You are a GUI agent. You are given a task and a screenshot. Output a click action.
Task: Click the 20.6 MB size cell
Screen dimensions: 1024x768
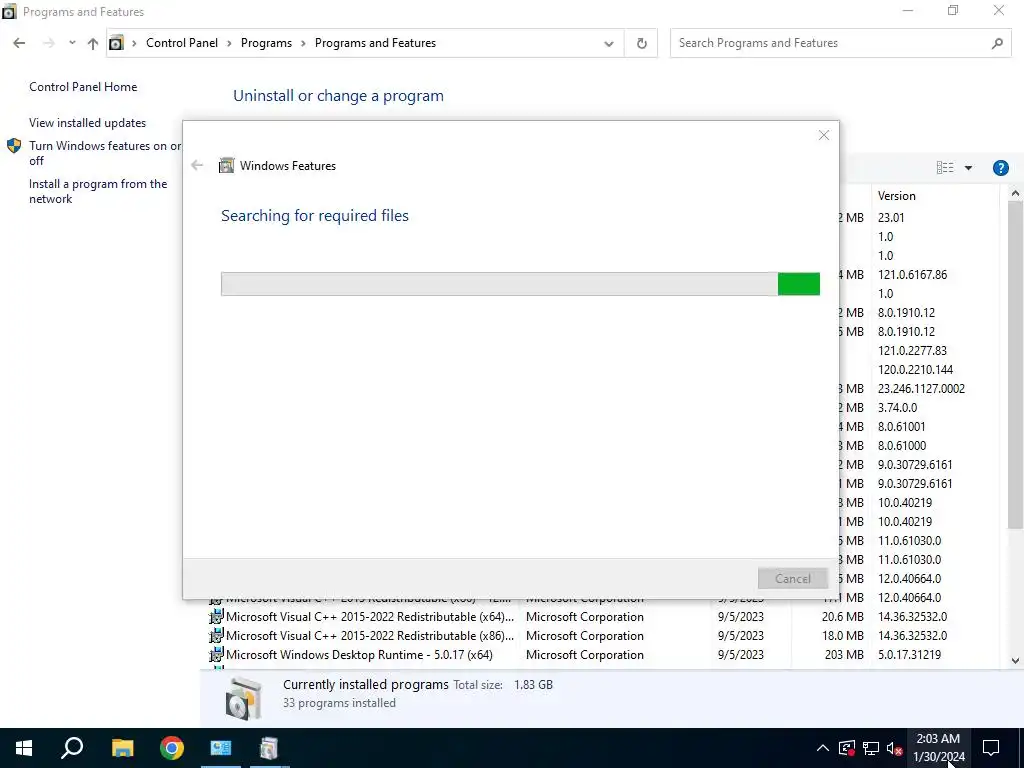(842, 616)
